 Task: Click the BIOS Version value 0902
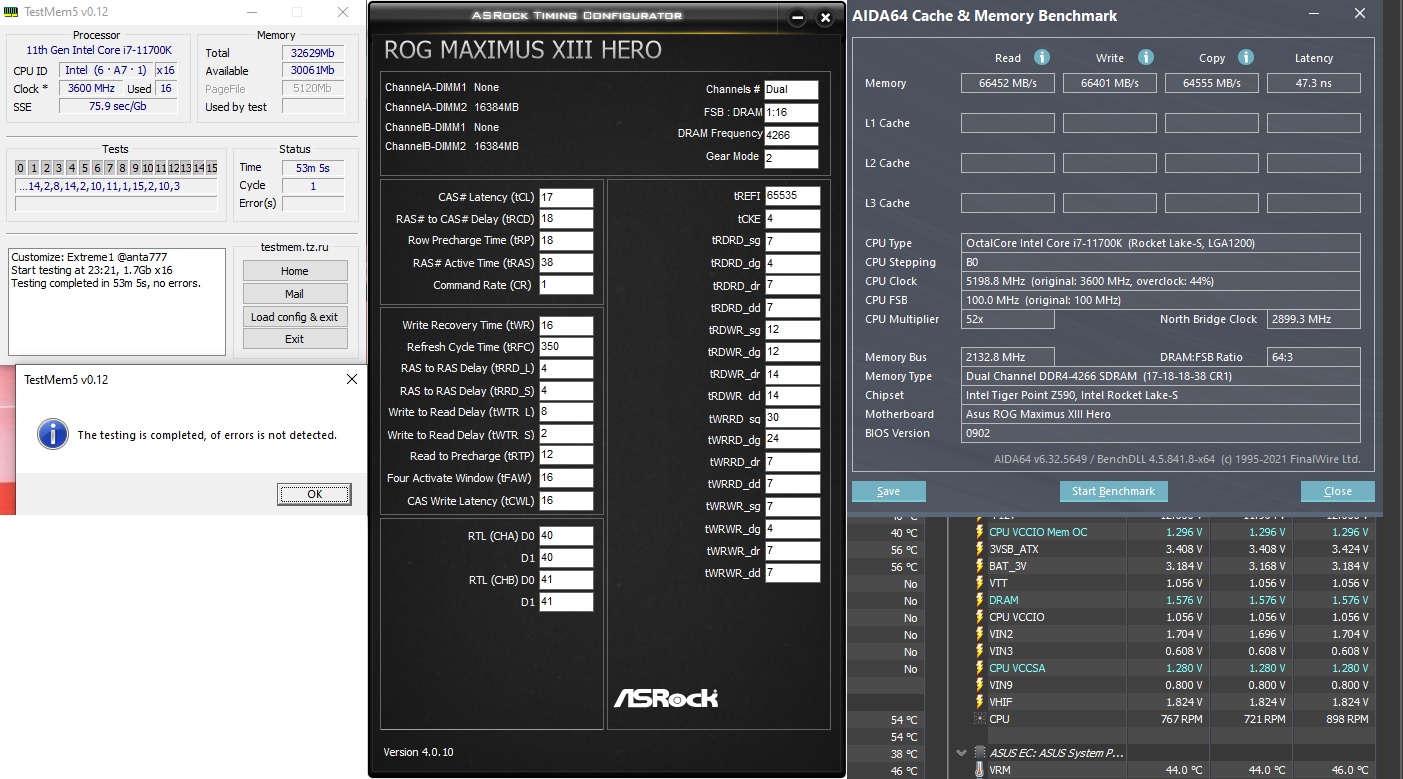click(x=1161, y=433)
